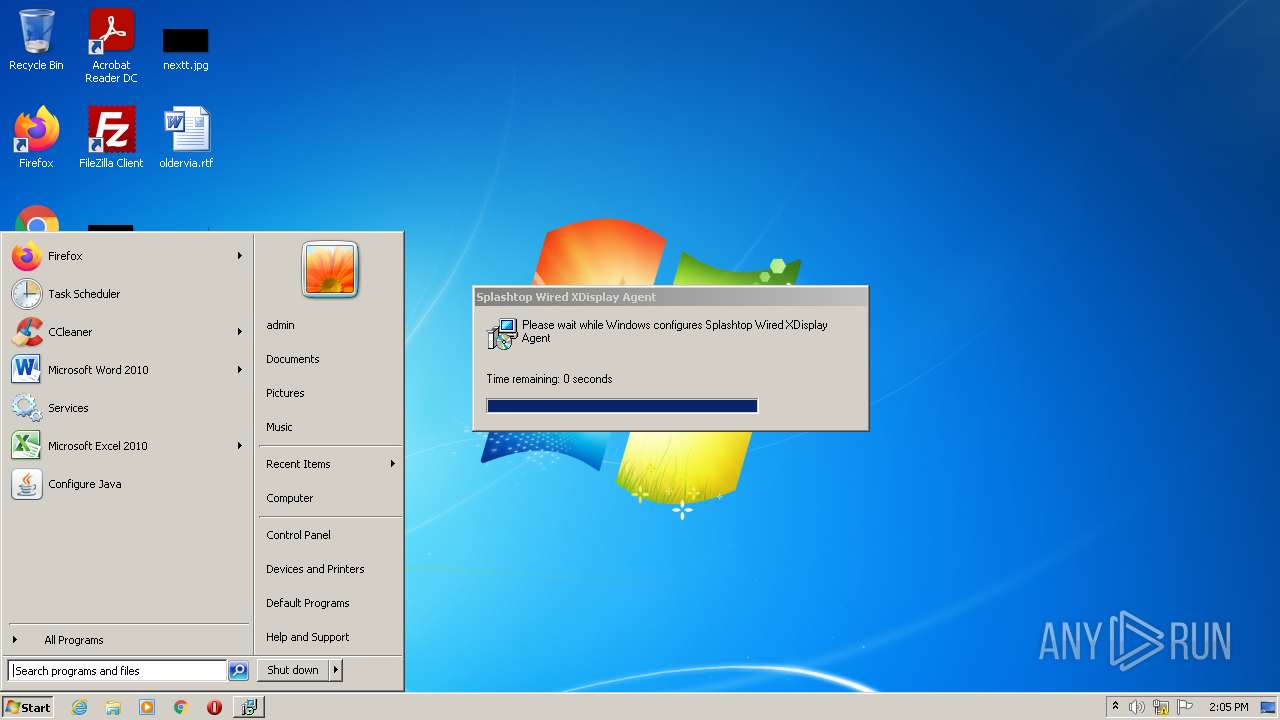Open Pictures from Start menu

[x=285, y=393]
